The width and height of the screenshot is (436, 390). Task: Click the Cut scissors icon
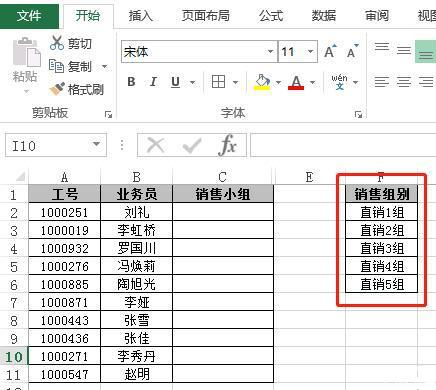click(57, 43)
